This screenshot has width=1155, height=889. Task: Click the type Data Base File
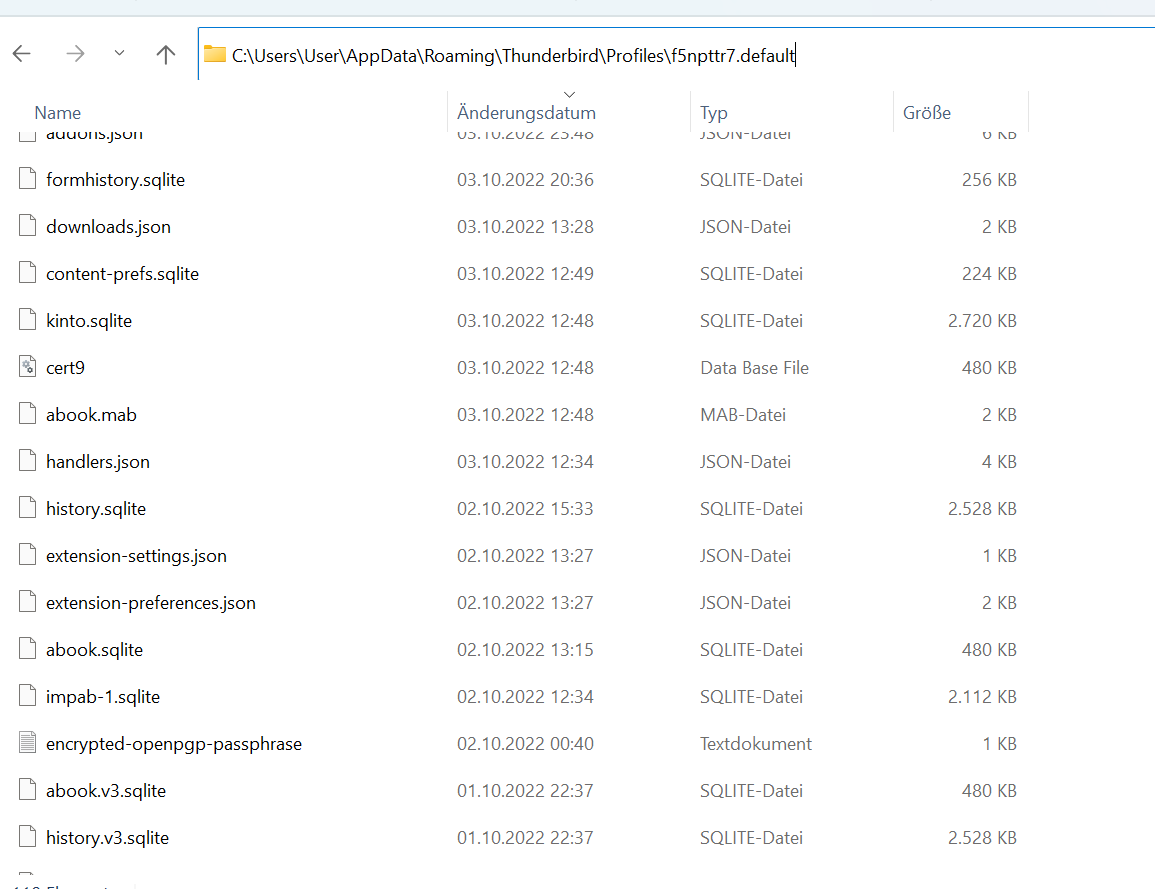[x=754, y=368]
